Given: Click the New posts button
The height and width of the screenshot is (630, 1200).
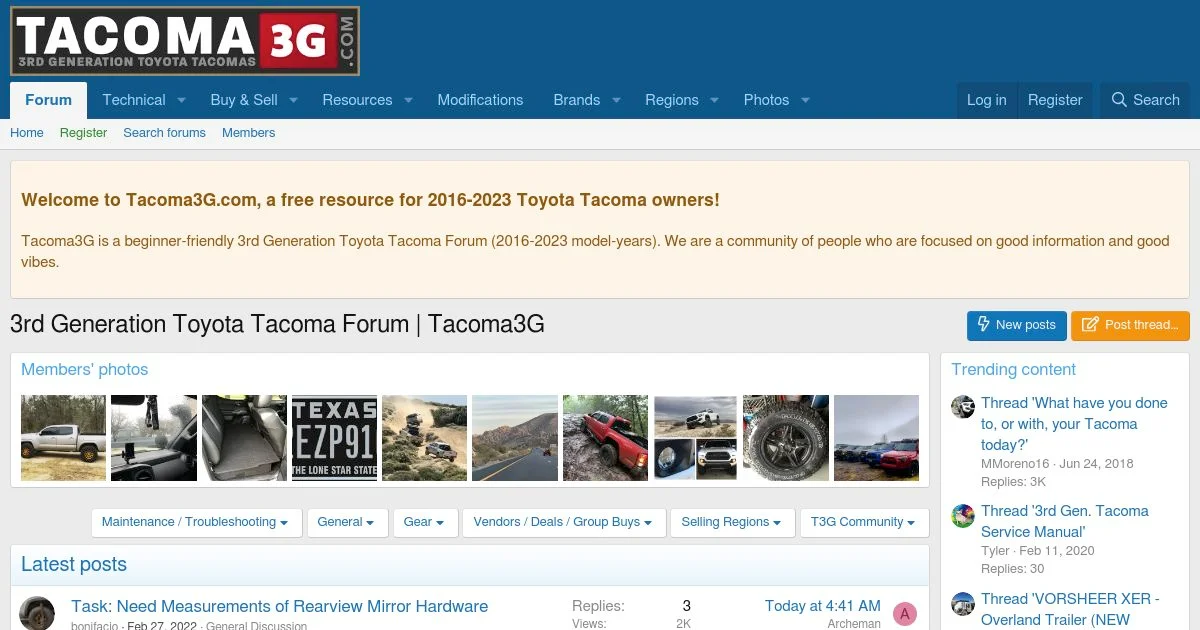Looking at the screenshot, I should (1017, 325).
